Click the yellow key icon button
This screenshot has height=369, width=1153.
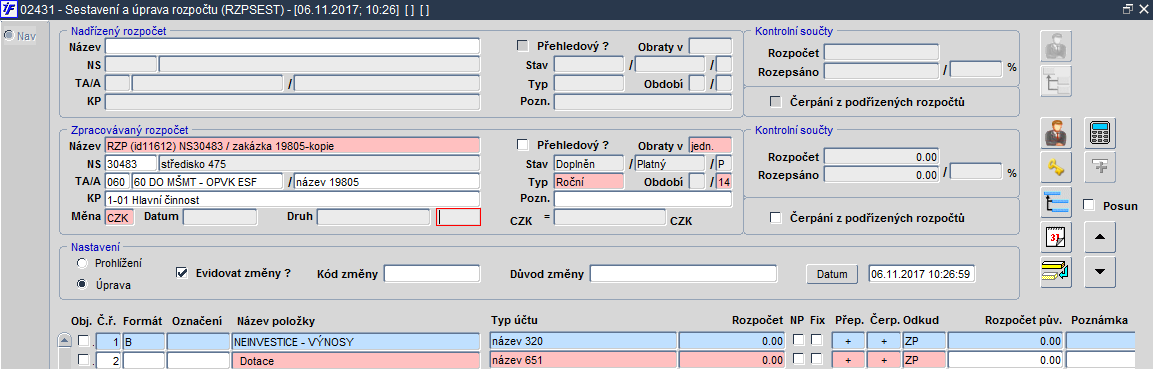(x=1057, y=168)
